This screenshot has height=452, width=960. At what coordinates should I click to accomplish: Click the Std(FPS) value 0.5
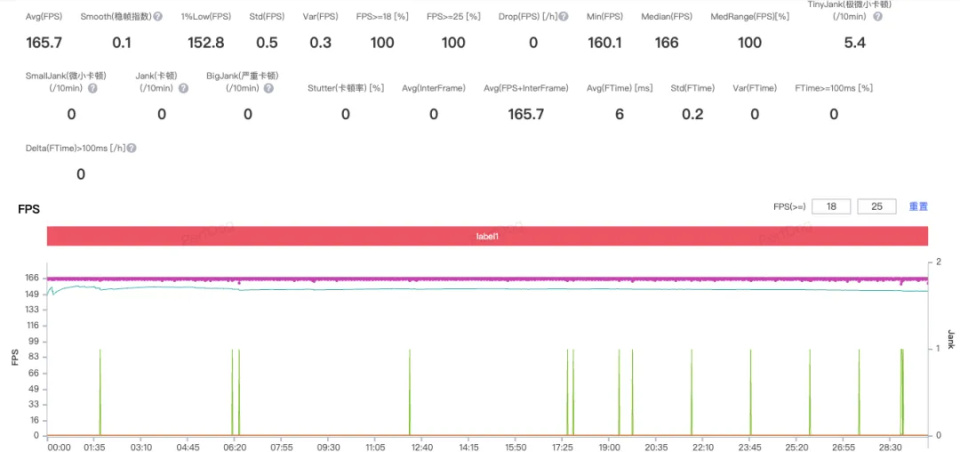click(267, 43)
